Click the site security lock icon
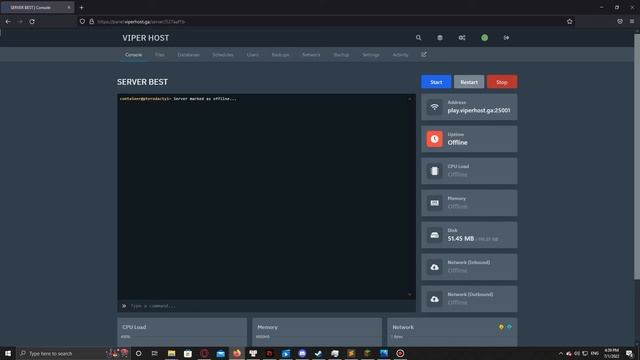Screen dimensions: 640x360 coord(91,21)
